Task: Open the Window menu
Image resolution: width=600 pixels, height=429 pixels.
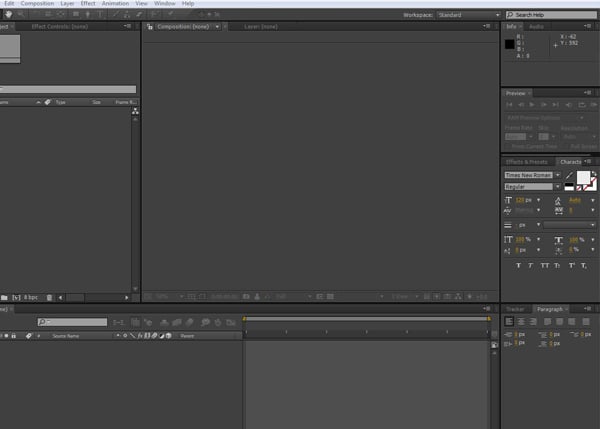Action: point(165,3)
